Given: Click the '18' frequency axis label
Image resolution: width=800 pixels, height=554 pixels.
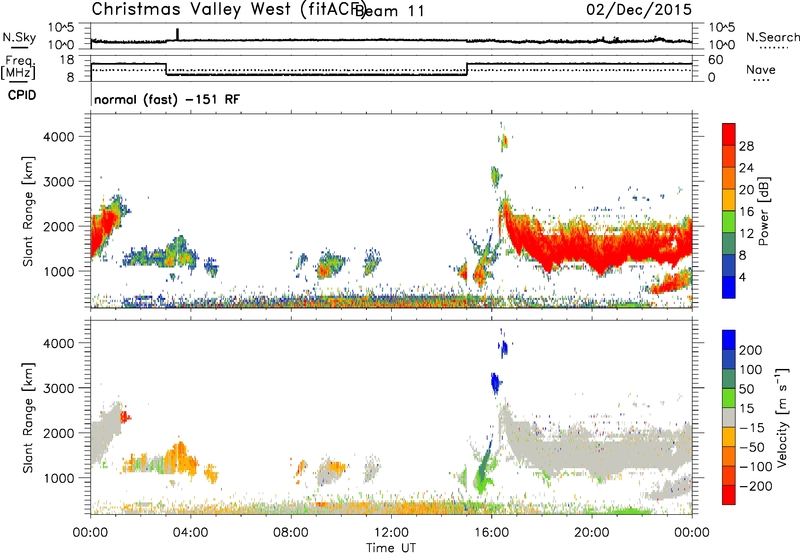Looking at the screenshot, I should 67,60.
